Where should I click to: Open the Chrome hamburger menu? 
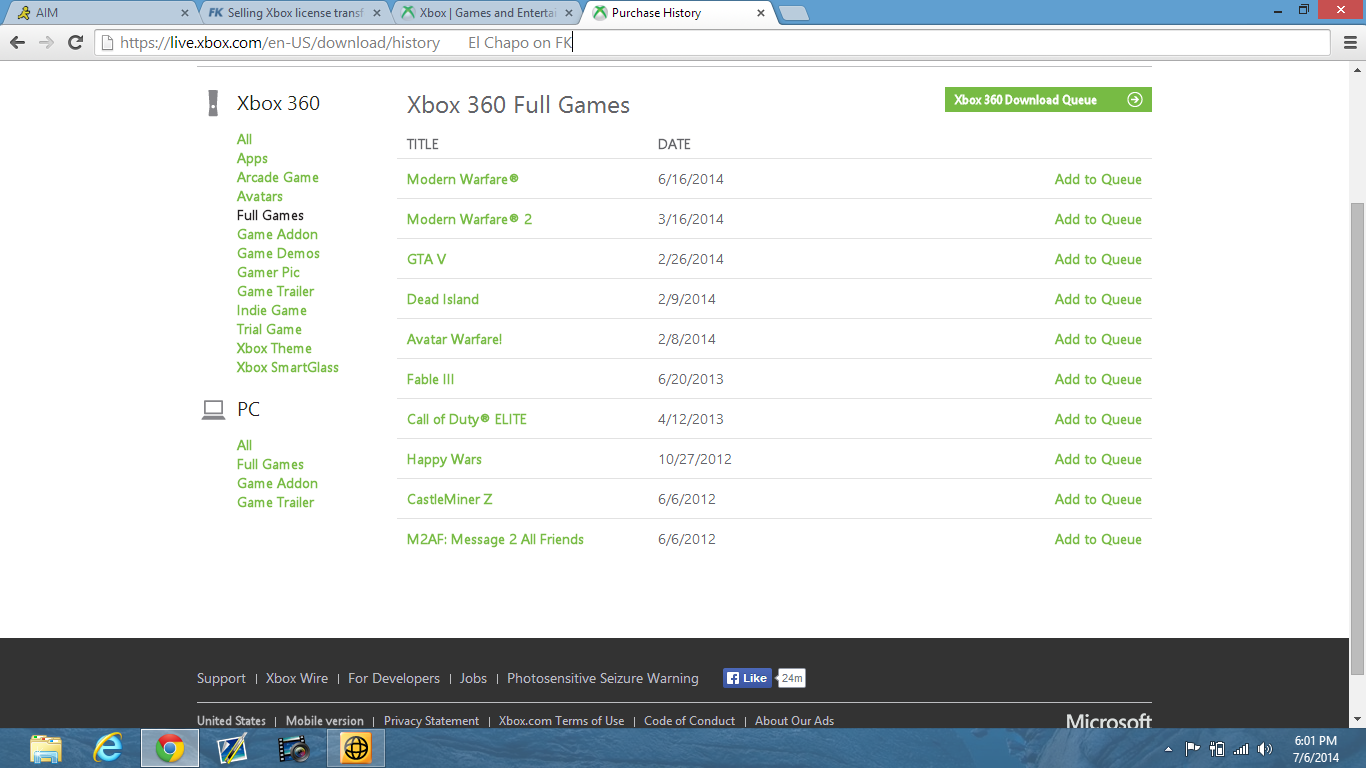coord(1351,42)
